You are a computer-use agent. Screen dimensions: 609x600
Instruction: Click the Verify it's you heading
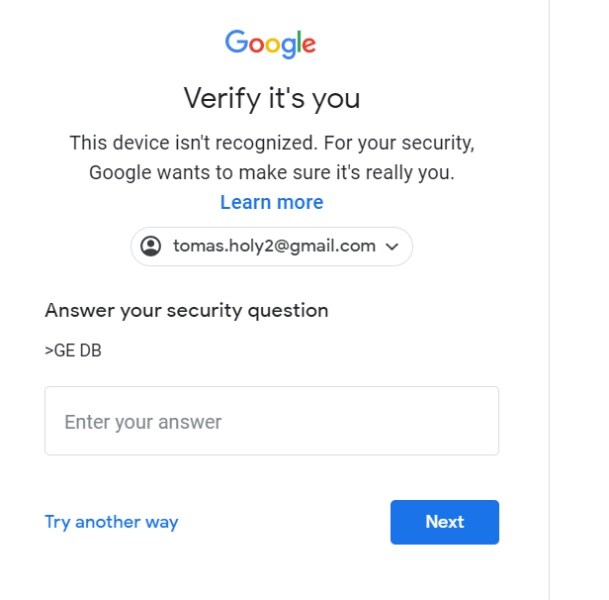272,98
